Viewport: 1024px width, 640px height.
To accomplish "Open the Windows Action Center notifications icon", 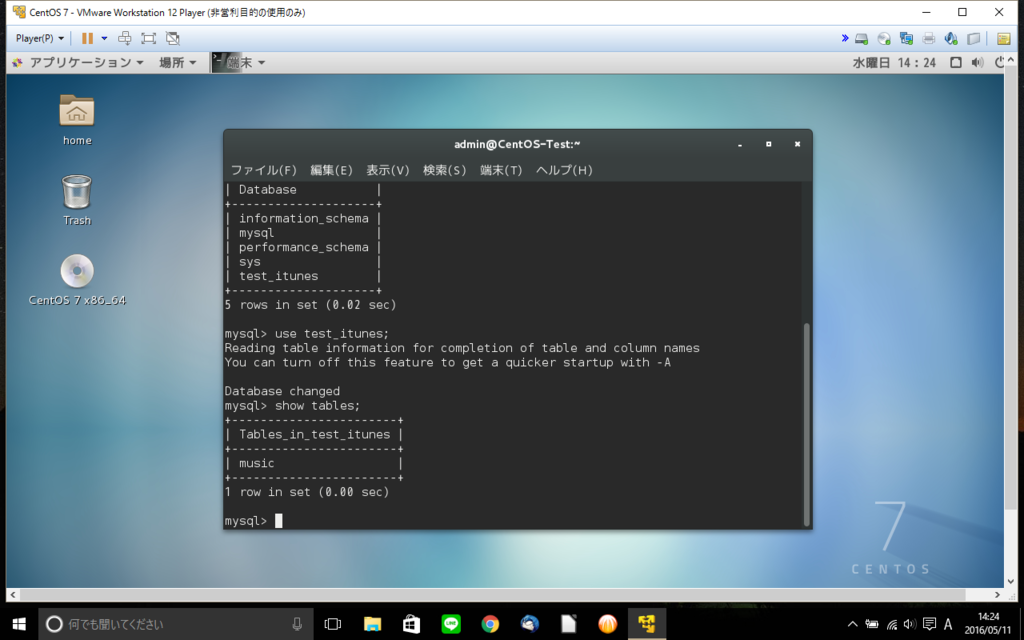I will coord(929,624).
